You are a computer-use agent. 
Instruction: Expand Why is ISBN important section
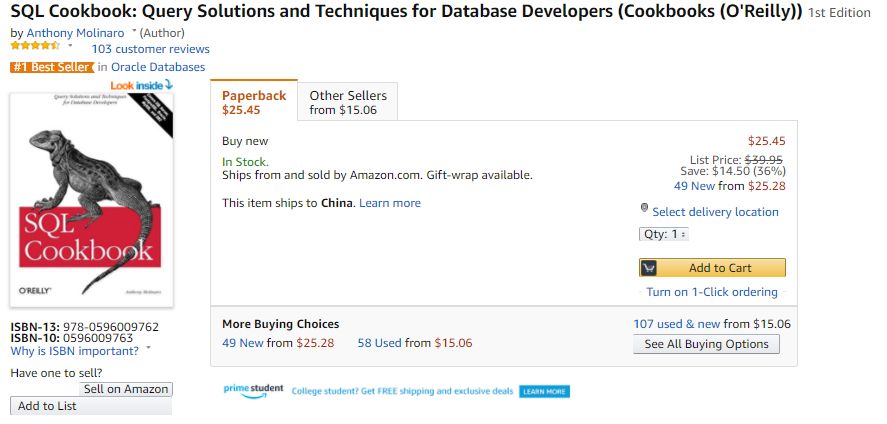(148, 350)
